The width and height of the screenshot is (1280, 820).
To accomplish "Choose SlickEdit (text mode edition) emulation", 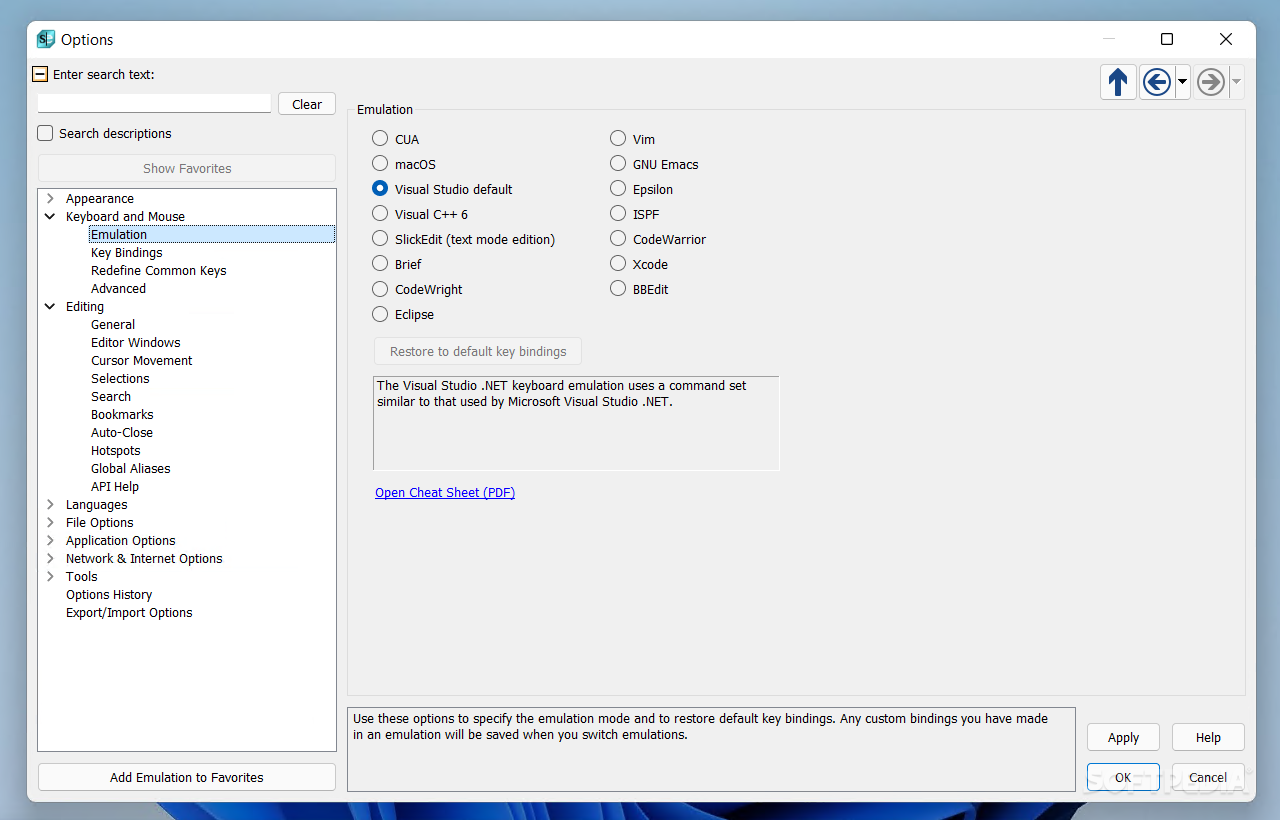I will click(380, 239).
